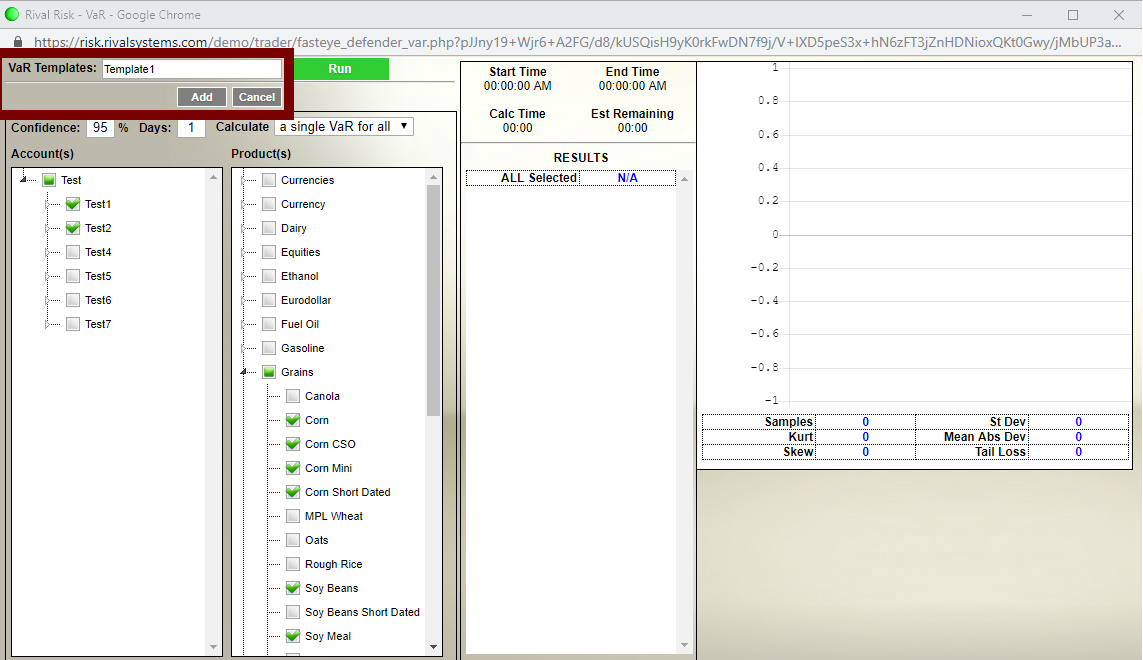1143x660 pixels.
Task: Click the padlock icon in address bar
Action: point(20,42)
